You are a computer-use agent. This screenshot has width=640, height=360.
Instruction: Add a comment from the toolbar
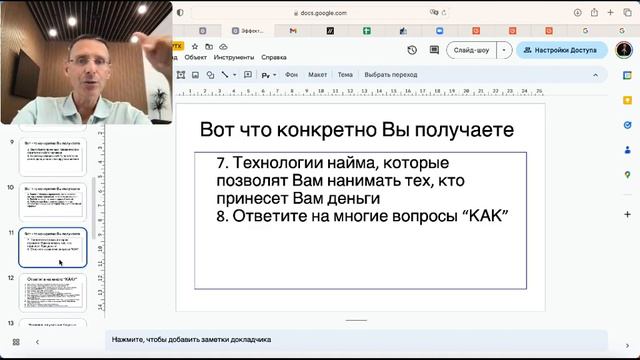248,75
